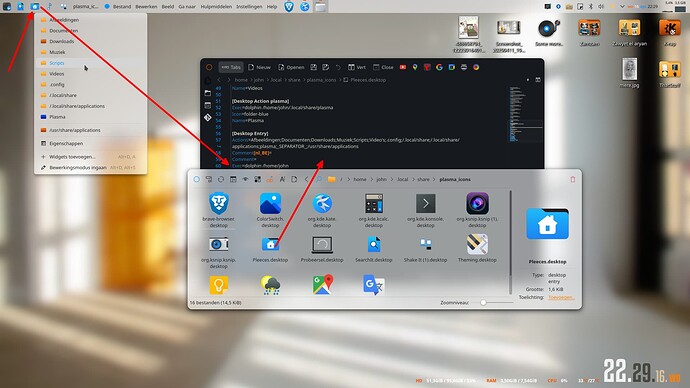Click the Kate swift icon in top panel

click(305, 6)
